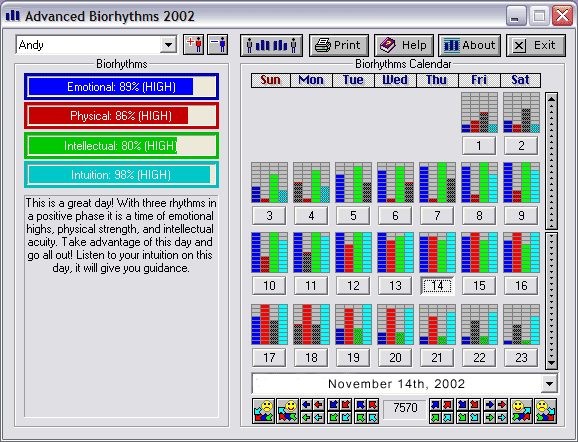Open the About dialog
578x442 pixels.
tap(469, 45)
